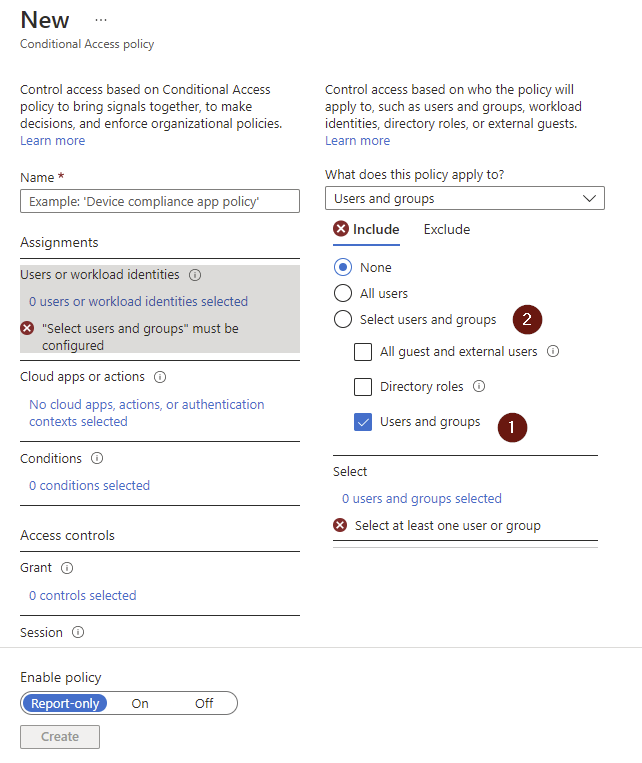Click info icon beside Users or workload identities
Screen dimensions: 642x763
coord(195,275)
